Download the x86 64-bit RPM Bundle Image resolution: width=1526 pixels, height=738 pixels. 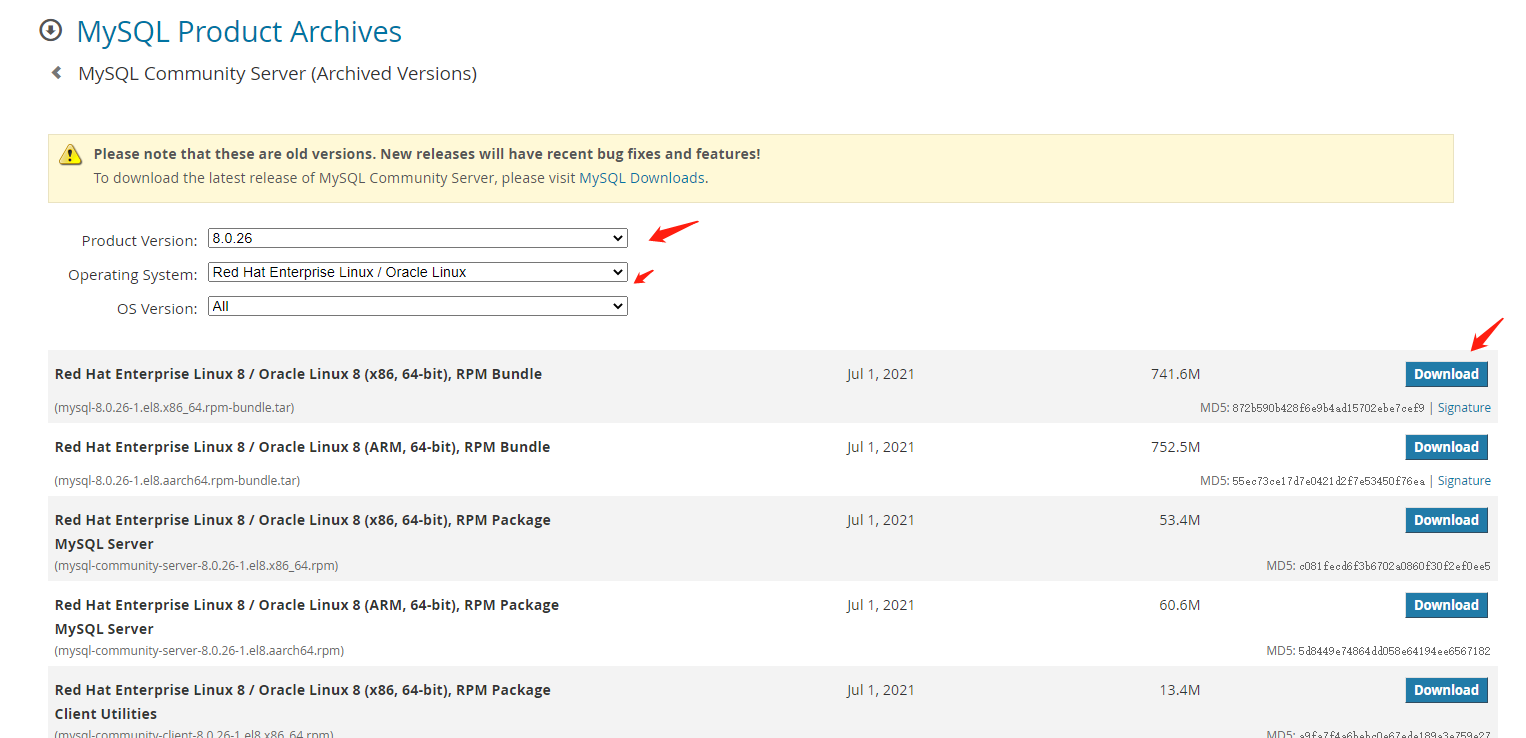pos(1446,374)
